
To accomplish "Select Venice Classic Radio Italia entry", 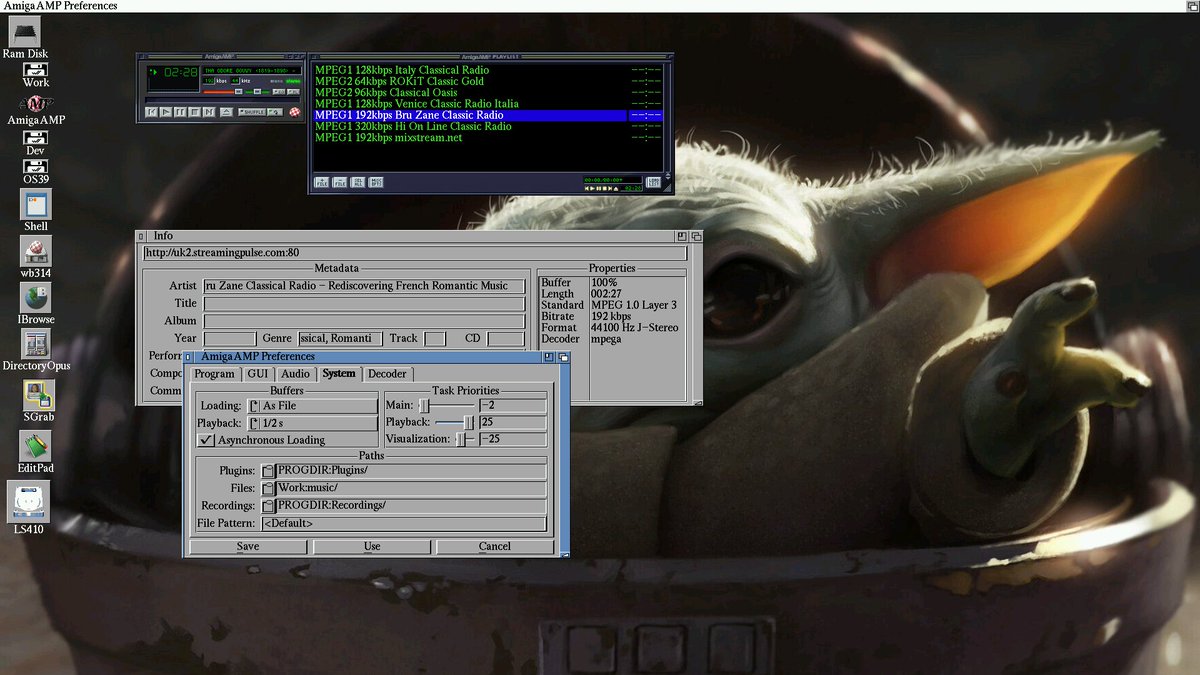I will 488,104.
